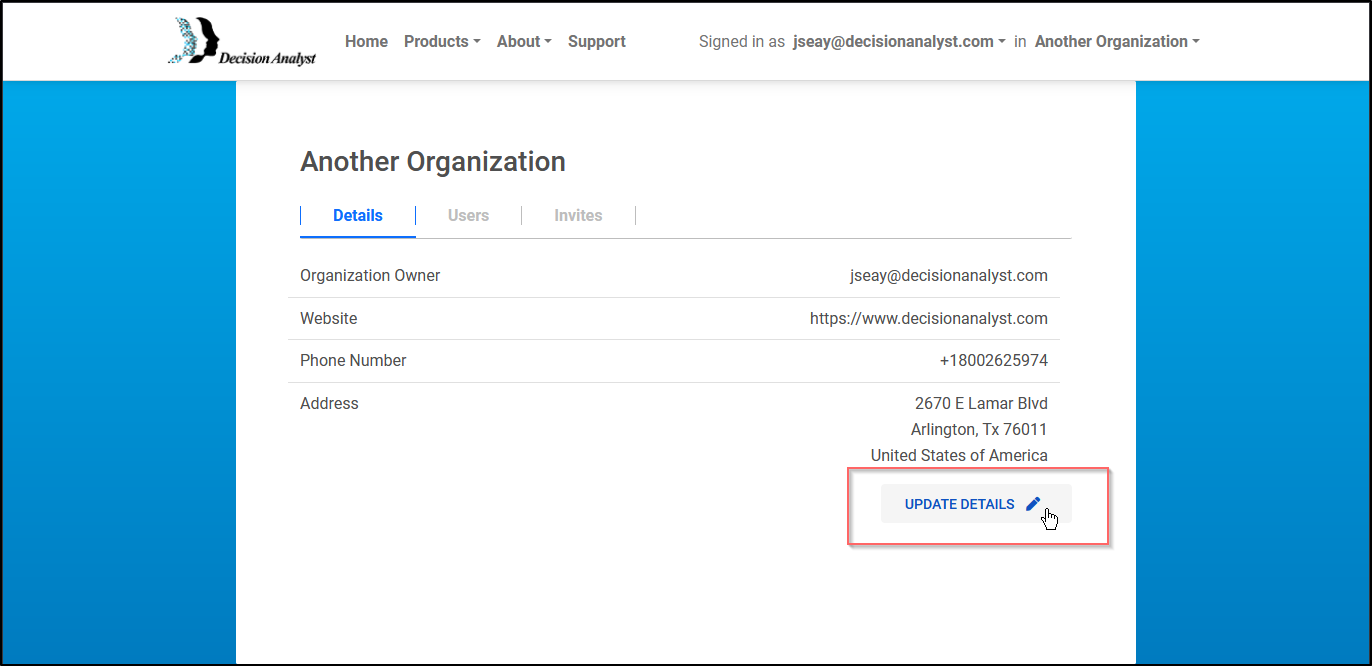This screenshot has height=666, width=1372.
Task: Click the Another Organization page heading
Action: point(432,161)
